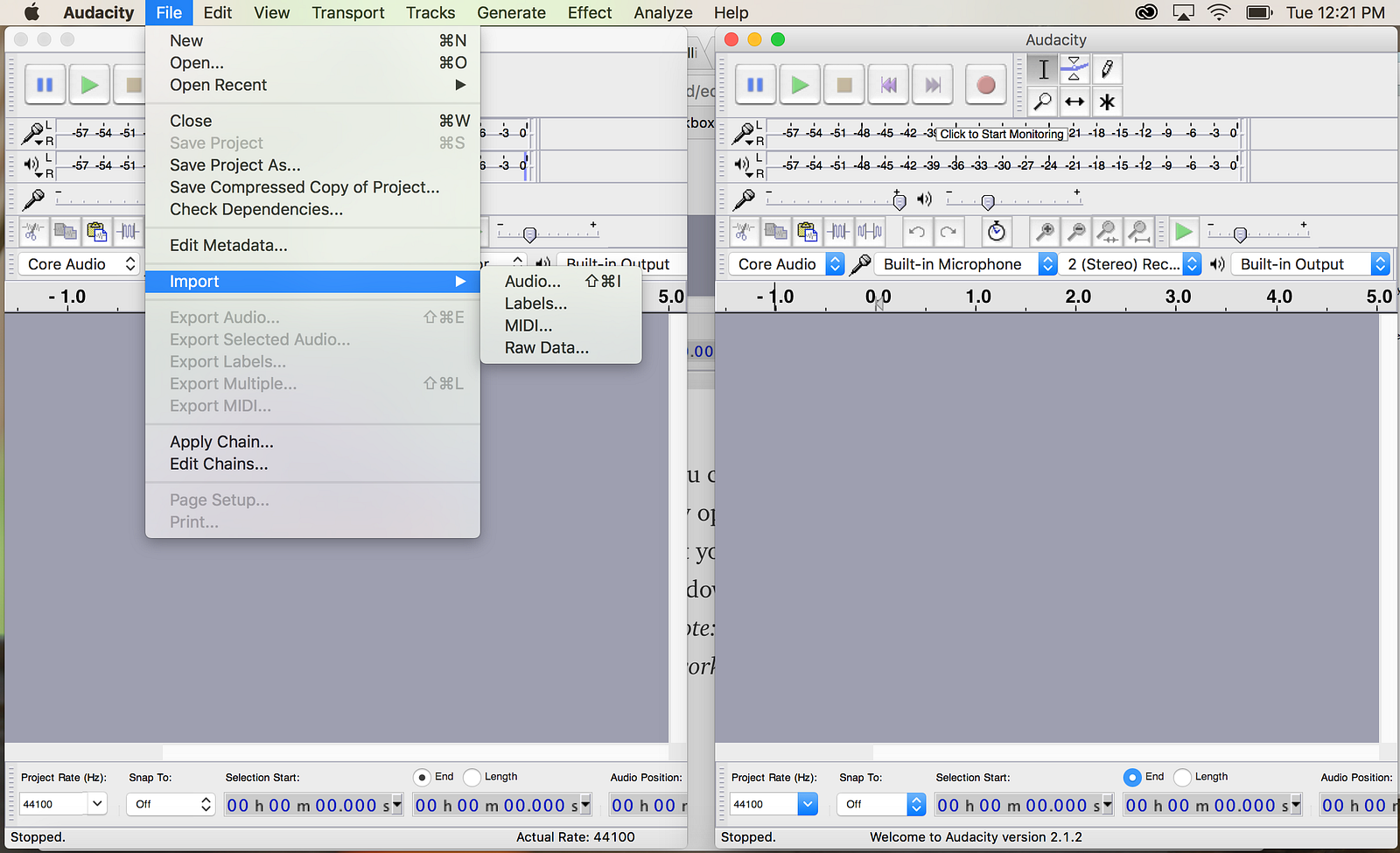Image resolution: width=1400 pixels, height=853 pixels.
Task: Open the 2 (Stereo) recording channels dropdown
Action: (x=1130, y=264)
